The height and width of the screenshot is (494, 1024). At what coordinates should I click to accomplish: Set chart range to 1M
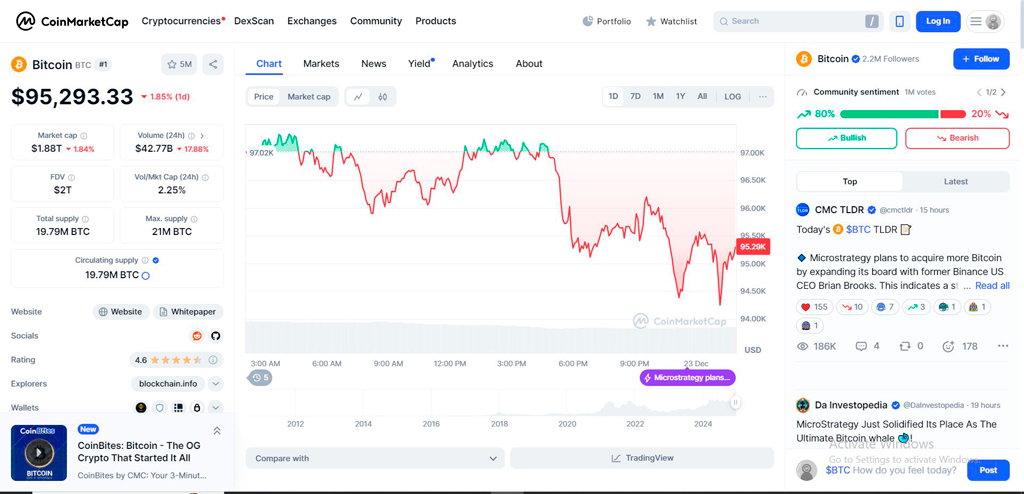(x=658, y=97)
